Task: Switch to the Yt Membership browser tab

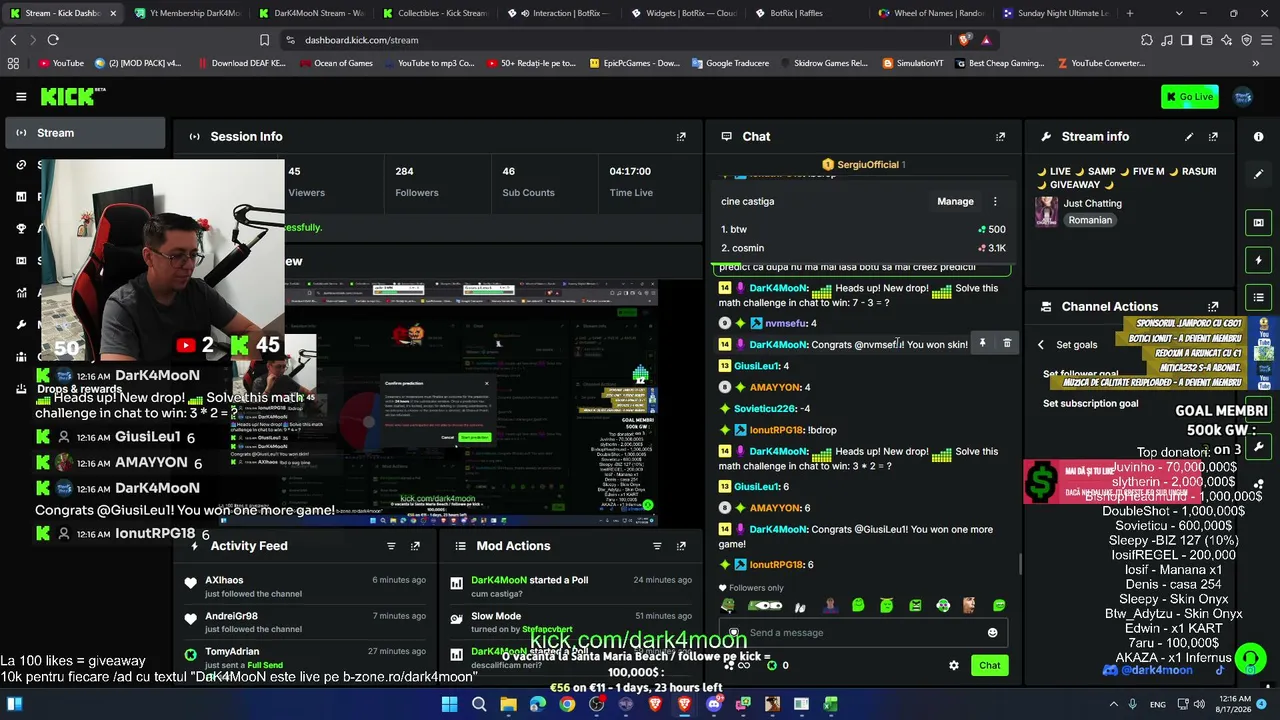Action: 187,13
